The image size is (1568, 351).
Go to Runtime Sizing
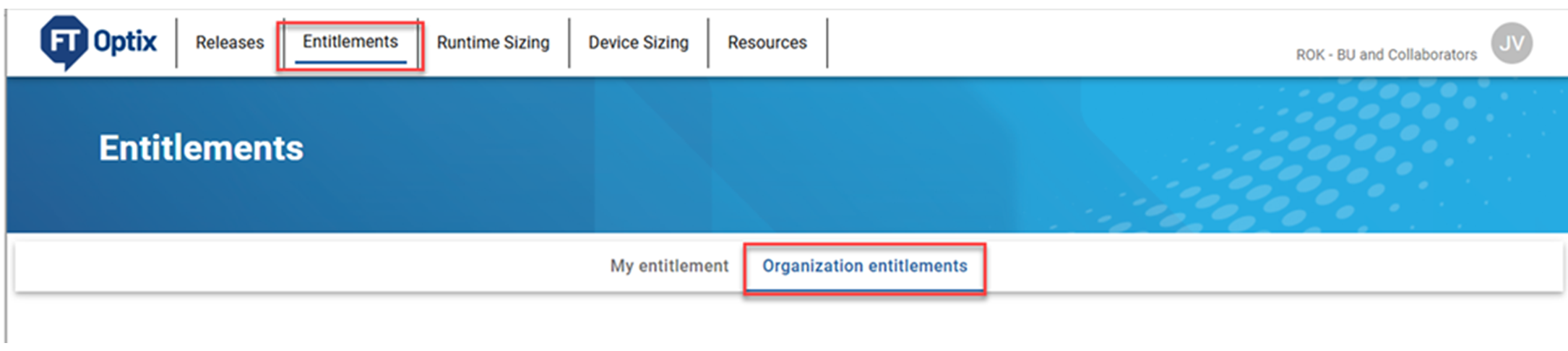(x=493, y=43)
